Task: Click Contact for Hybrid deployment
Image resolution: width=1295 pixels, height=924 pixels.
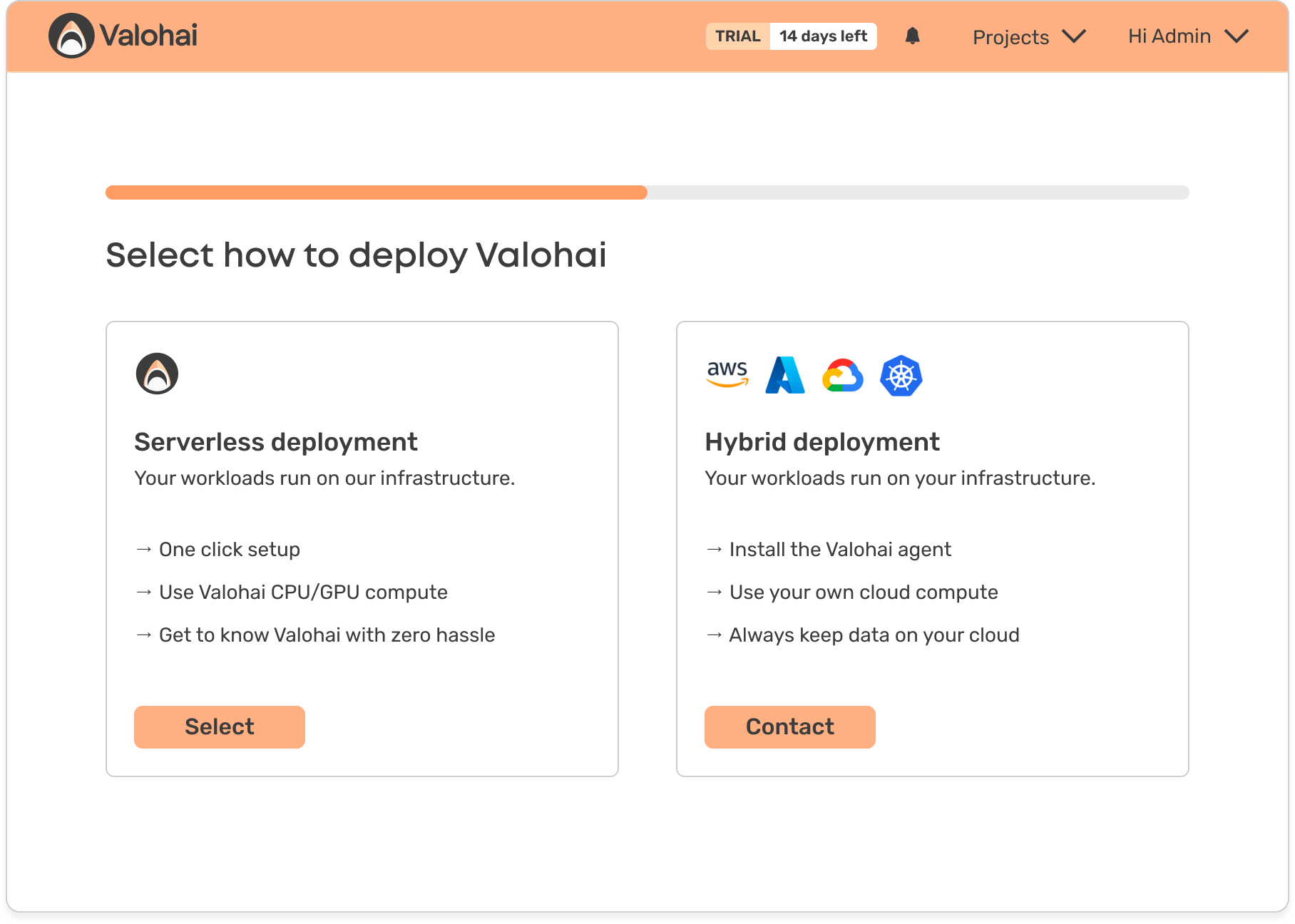Action: pos(790,727)
